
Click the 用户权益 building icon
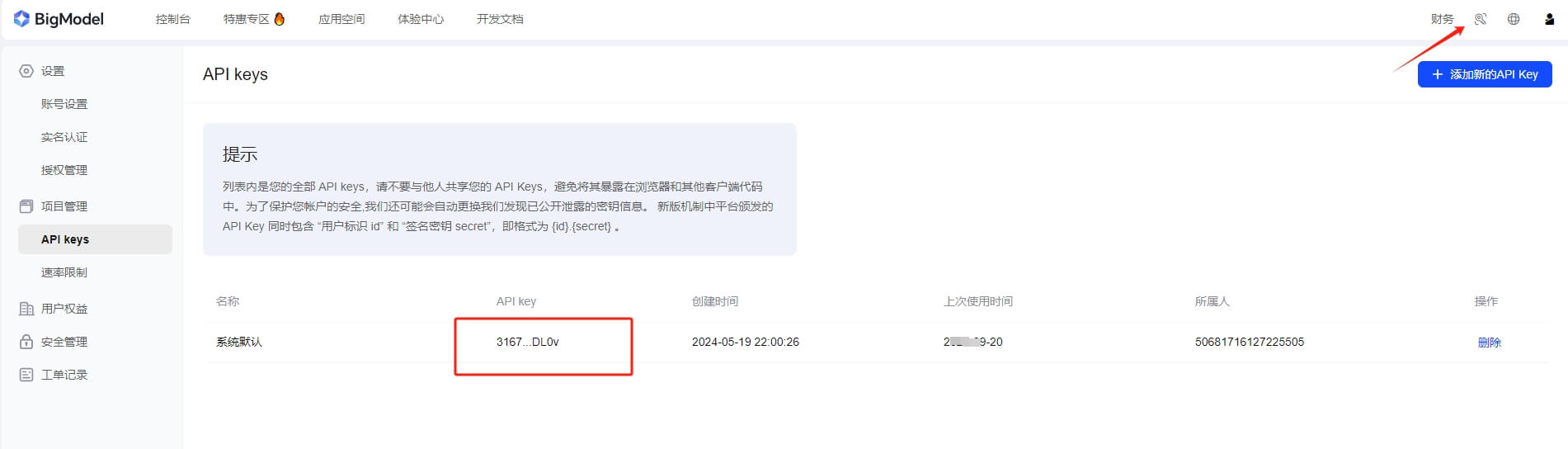coord(26,309)
